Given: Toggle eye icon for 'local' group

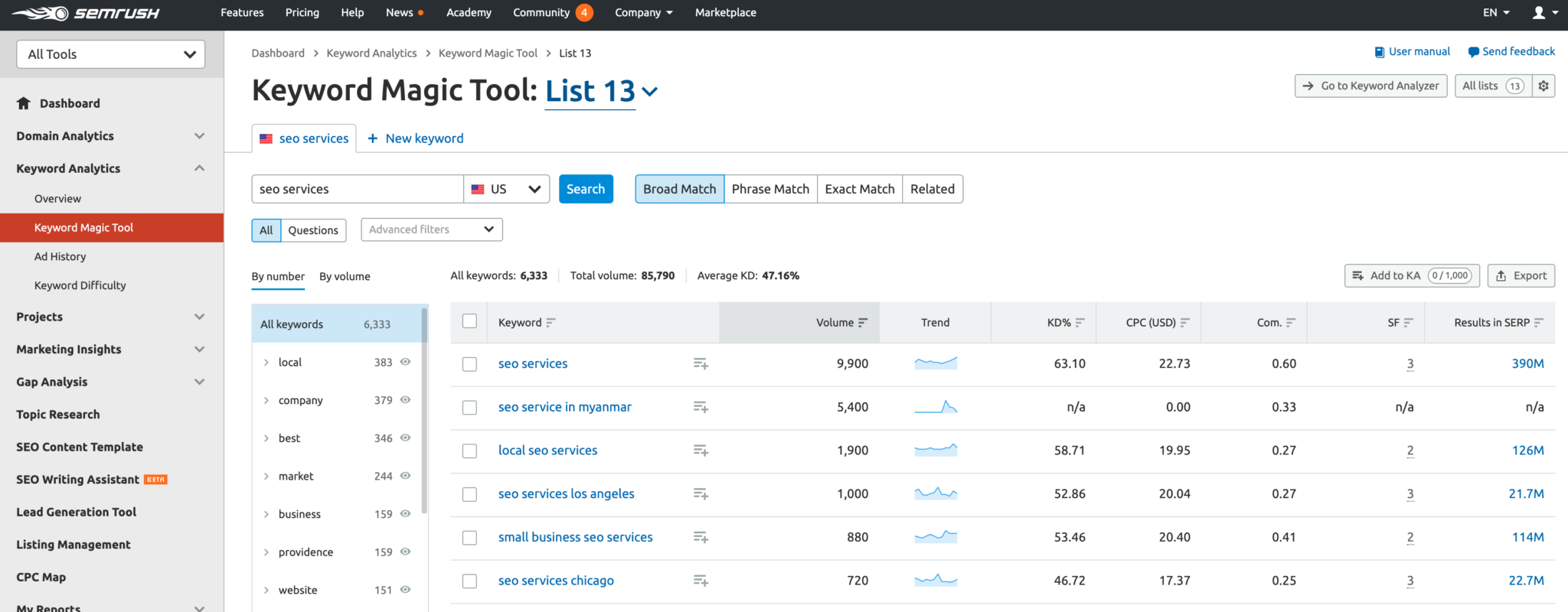Looking at the screenshot, I should [406, 362].
